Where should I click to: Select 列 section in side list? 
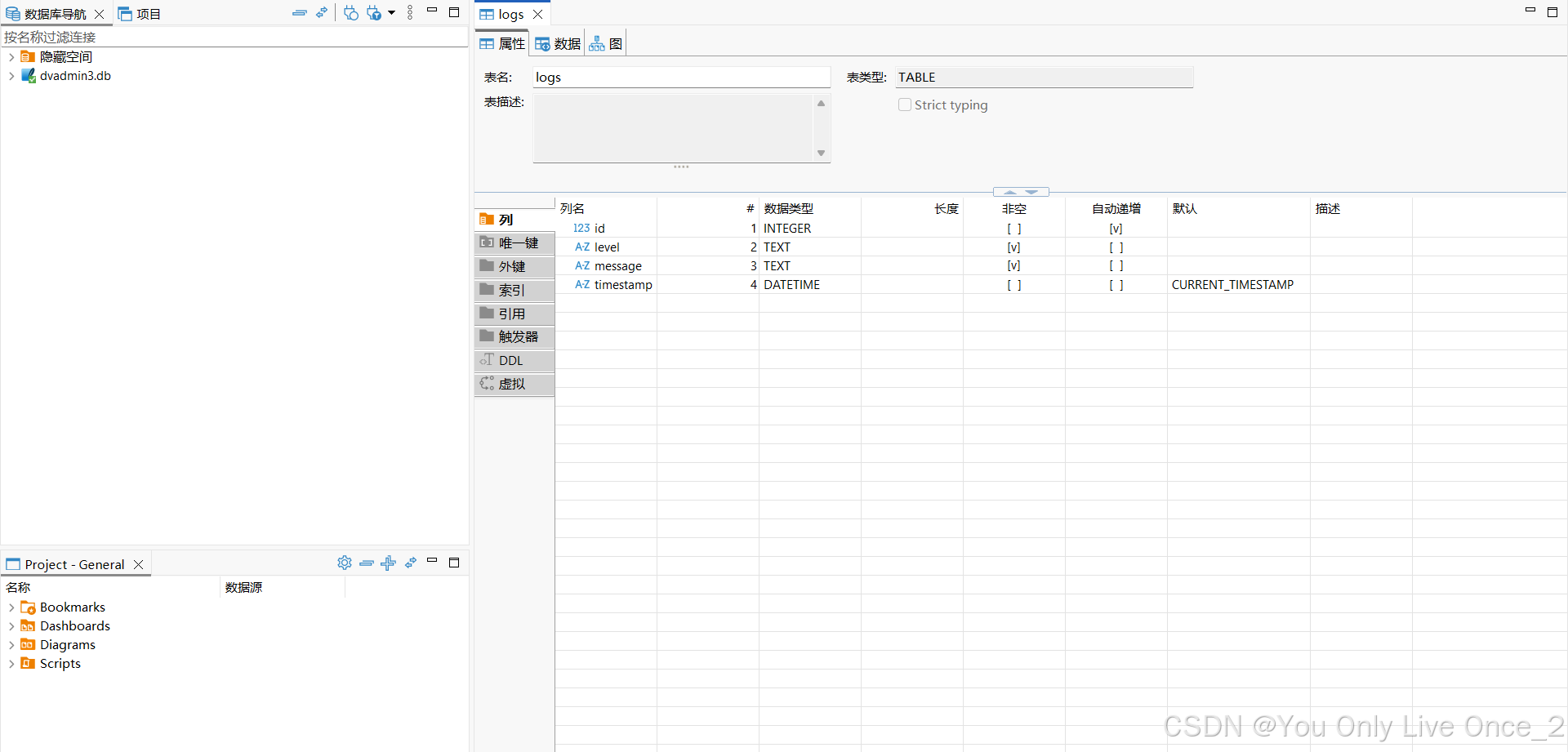click(514, 220)
